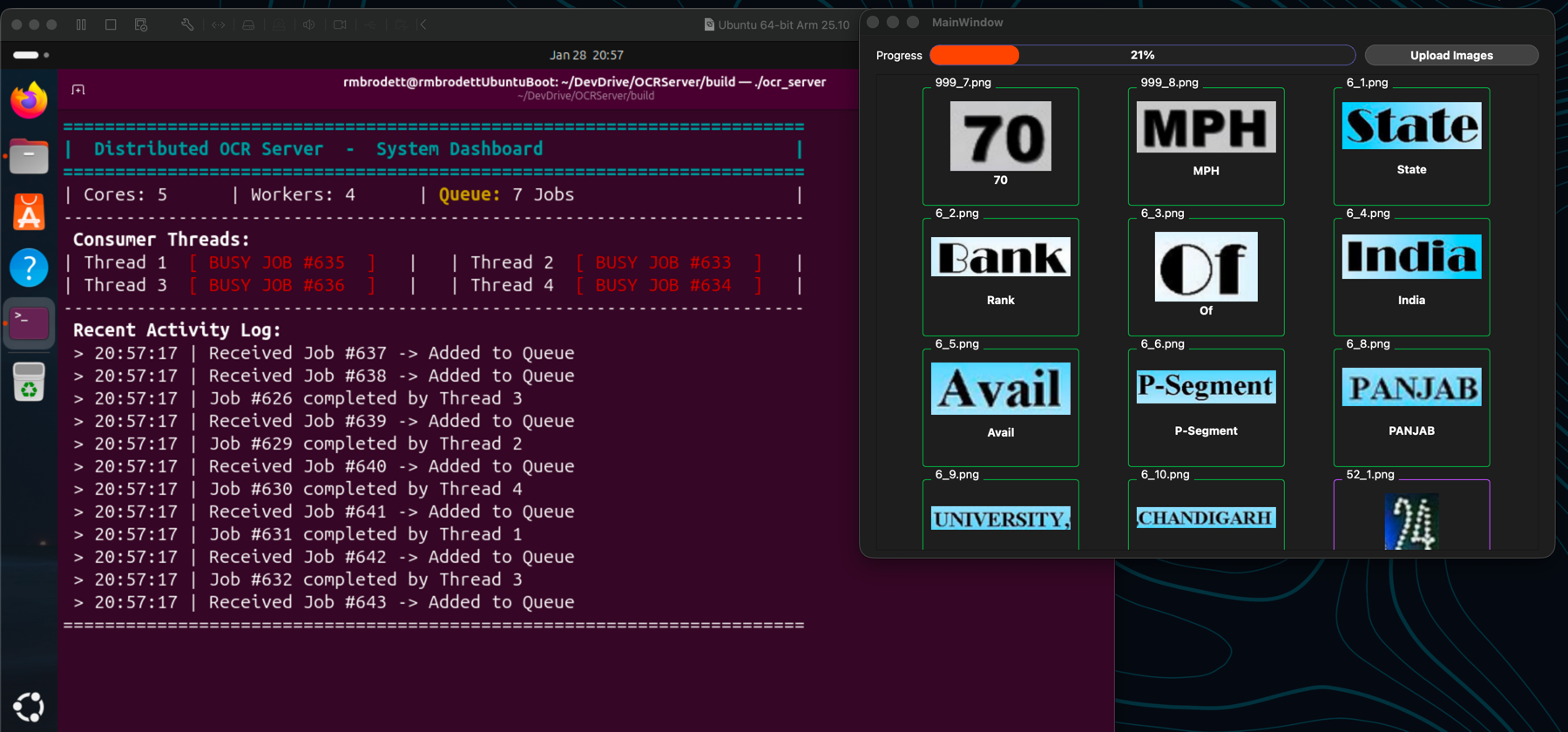Select the 6_1.png State thumbnail

(x=1411, y=125)
